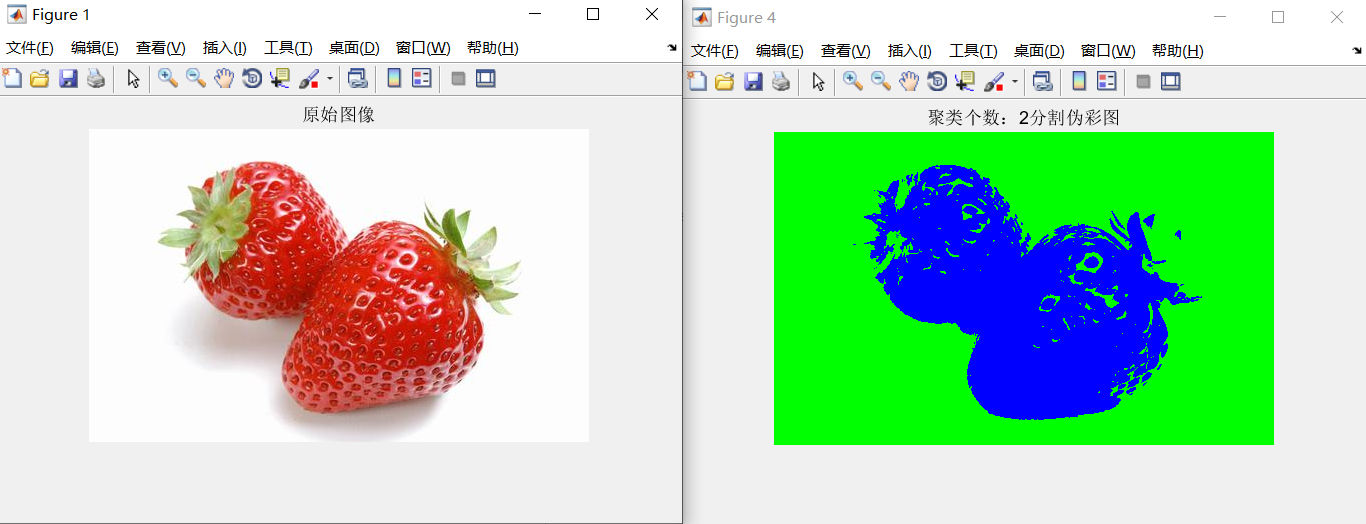Open 查看(V) menu in Figure 4
This screenshot has height=524, width=1366.
[846, 51]
